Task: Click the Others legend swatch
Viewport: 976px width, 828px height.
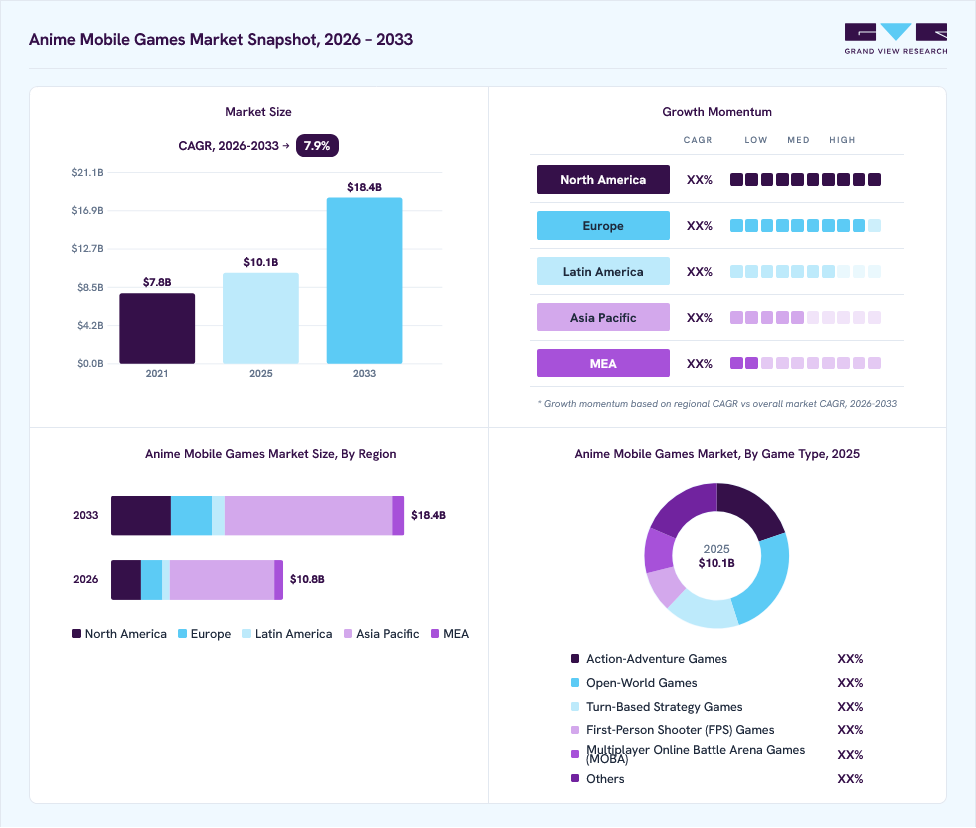Action: click(575, 778)
